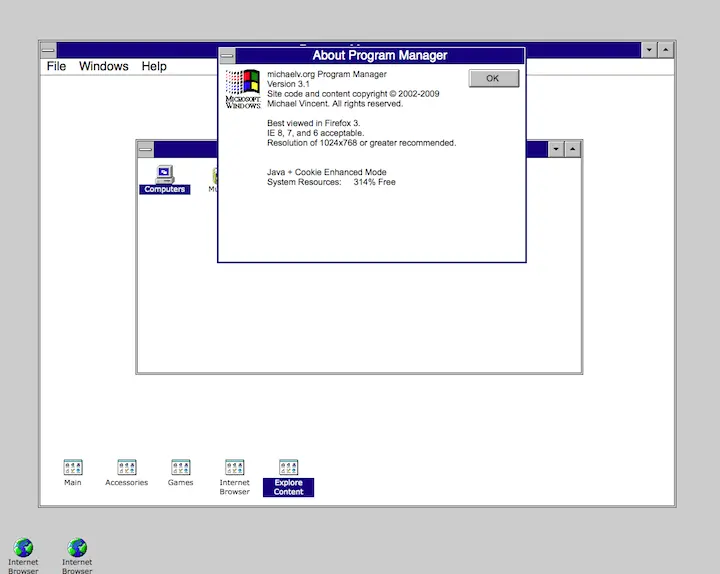Minimize the inner group window via down arrow
This screenshot has width=720, height=574.
(556, 149)
